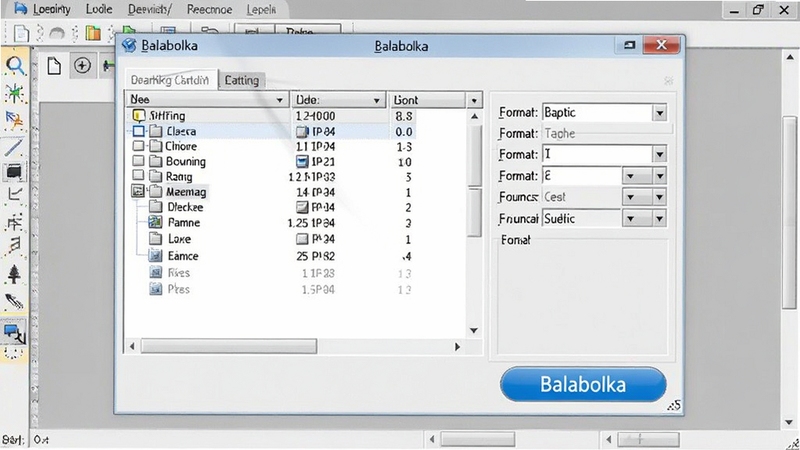Click main window vertical scrollbar down arrow
The width and height of the screenshot is (800, 450).
tap(790, 423)
